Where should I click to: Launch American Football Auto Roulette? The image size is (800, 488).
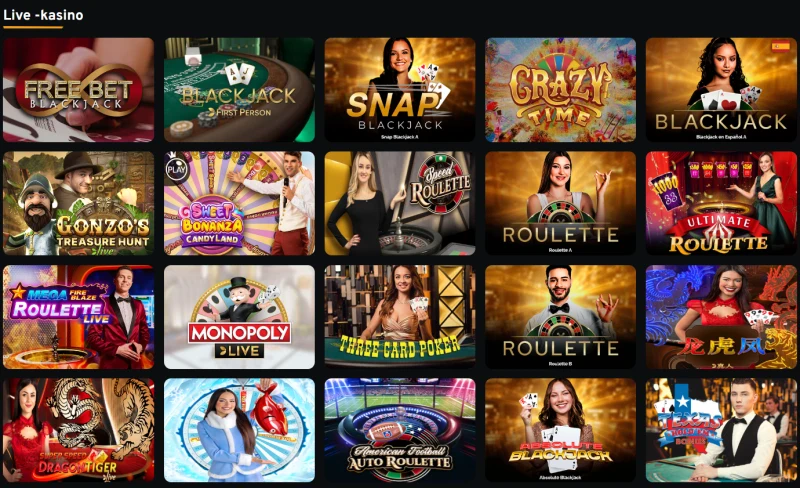tap(400, 430)
